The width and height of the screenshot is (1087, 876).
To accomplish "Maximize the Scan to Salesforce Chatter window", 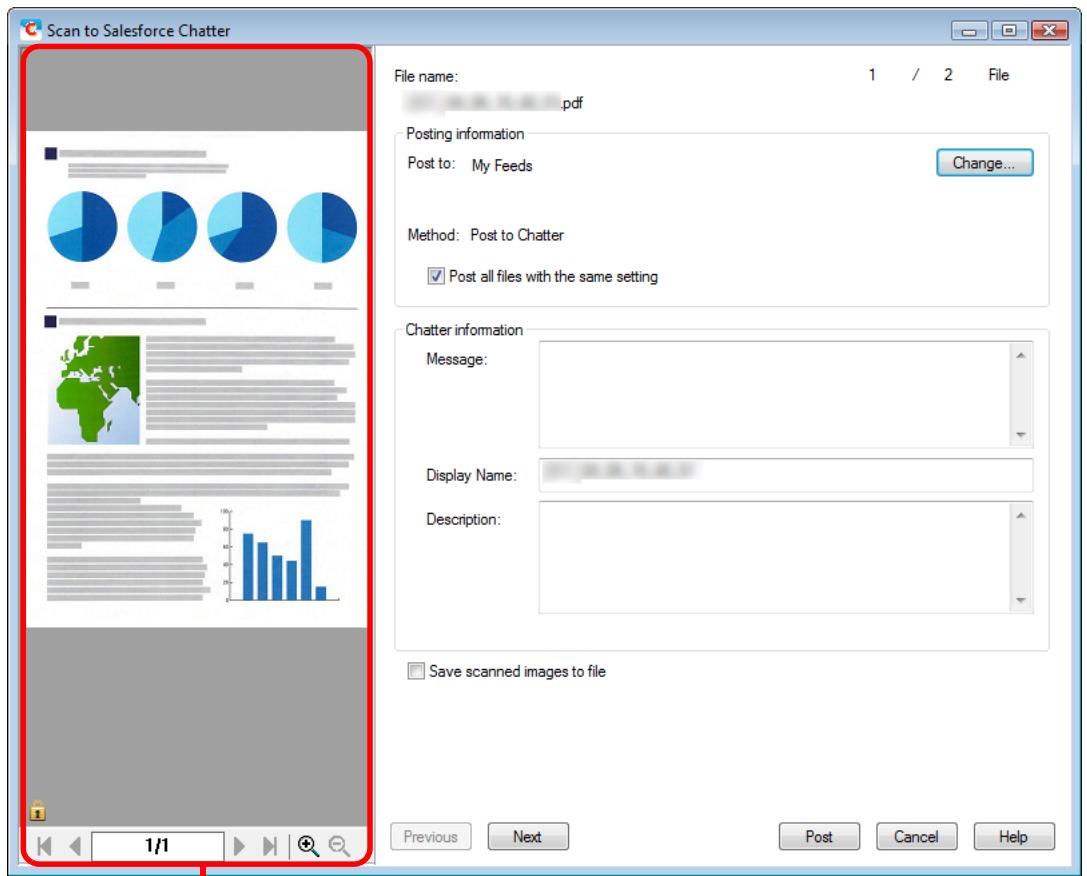I will pyautogui.click(x=1009, y=30).
